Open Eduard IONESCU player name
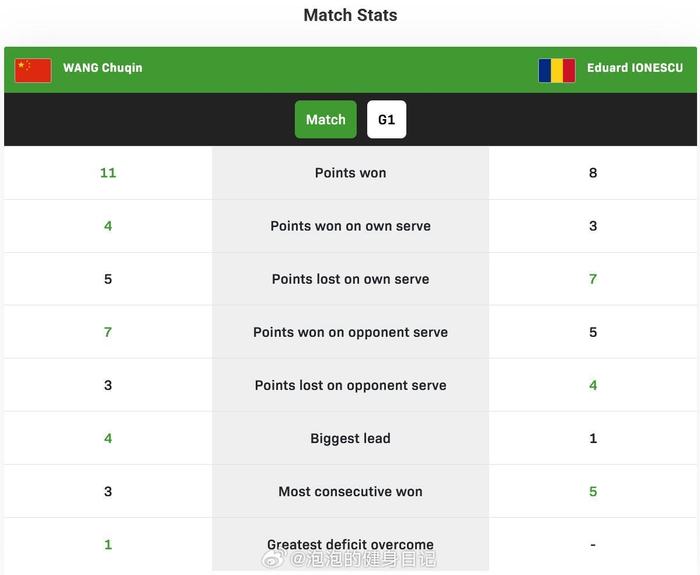 tap(635, 68)
